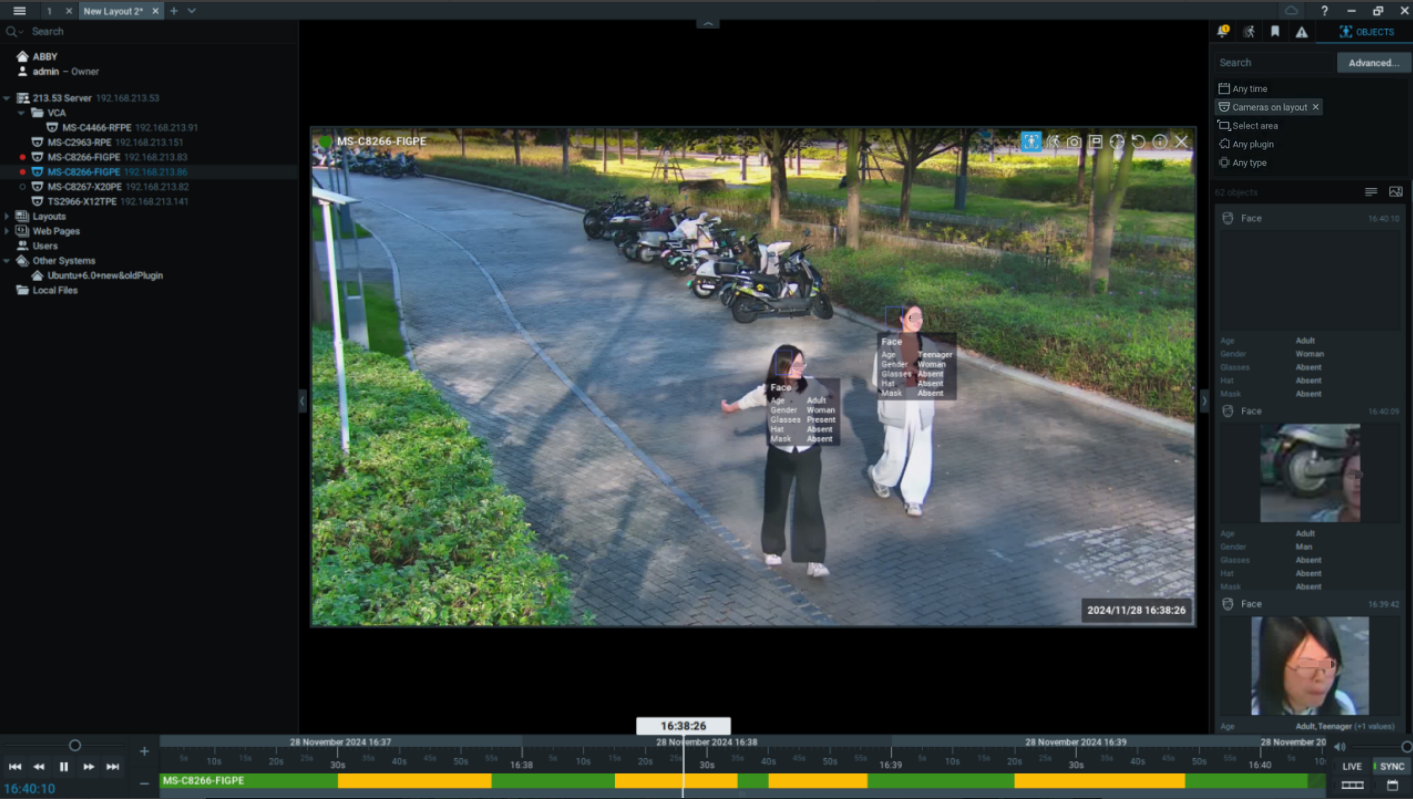Select camera MS-C4466-RFPE in tree

coord(122,128)
